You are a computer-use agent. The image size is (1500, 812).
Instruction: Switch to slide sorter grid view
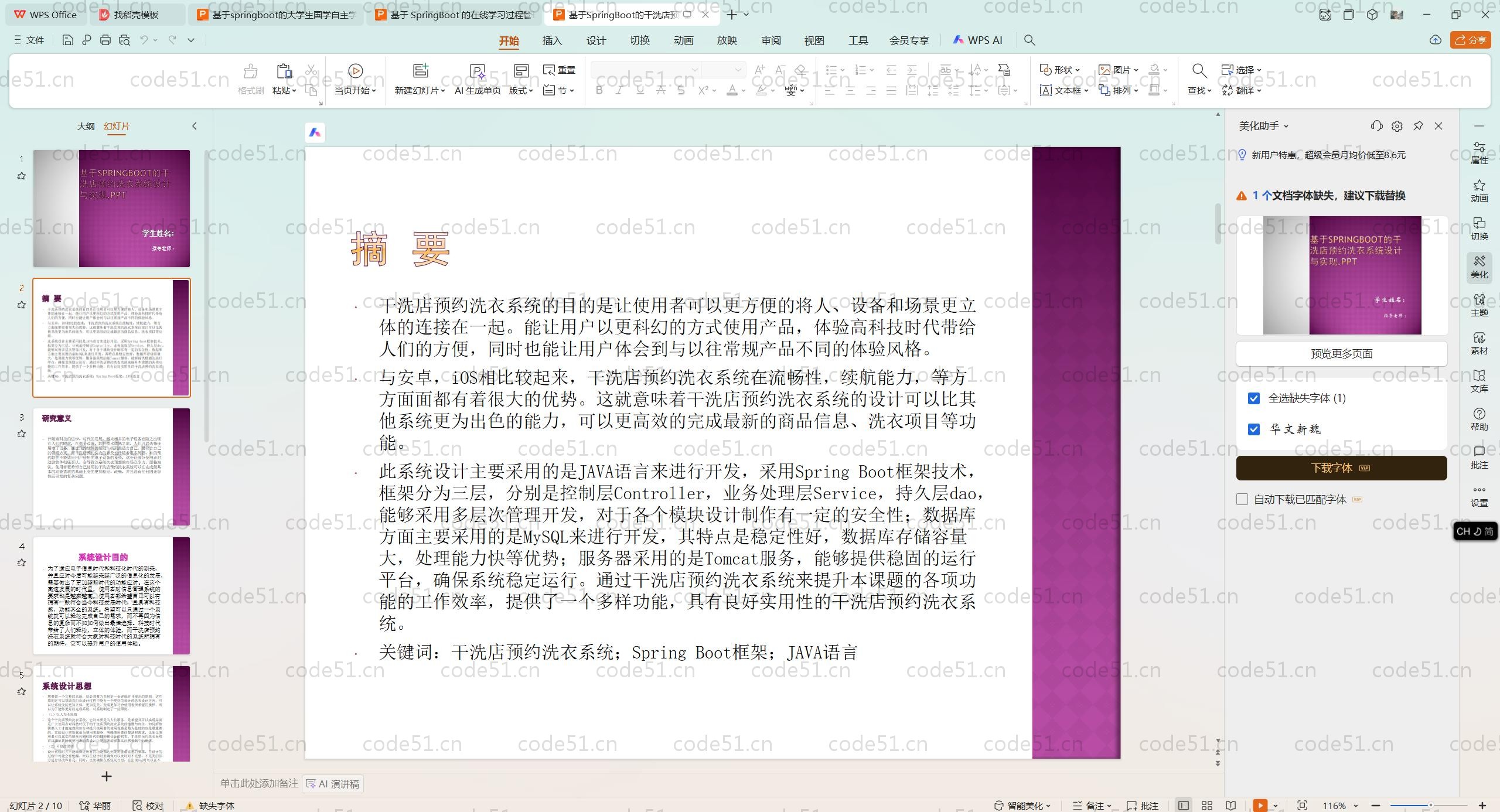point(1207,806)
